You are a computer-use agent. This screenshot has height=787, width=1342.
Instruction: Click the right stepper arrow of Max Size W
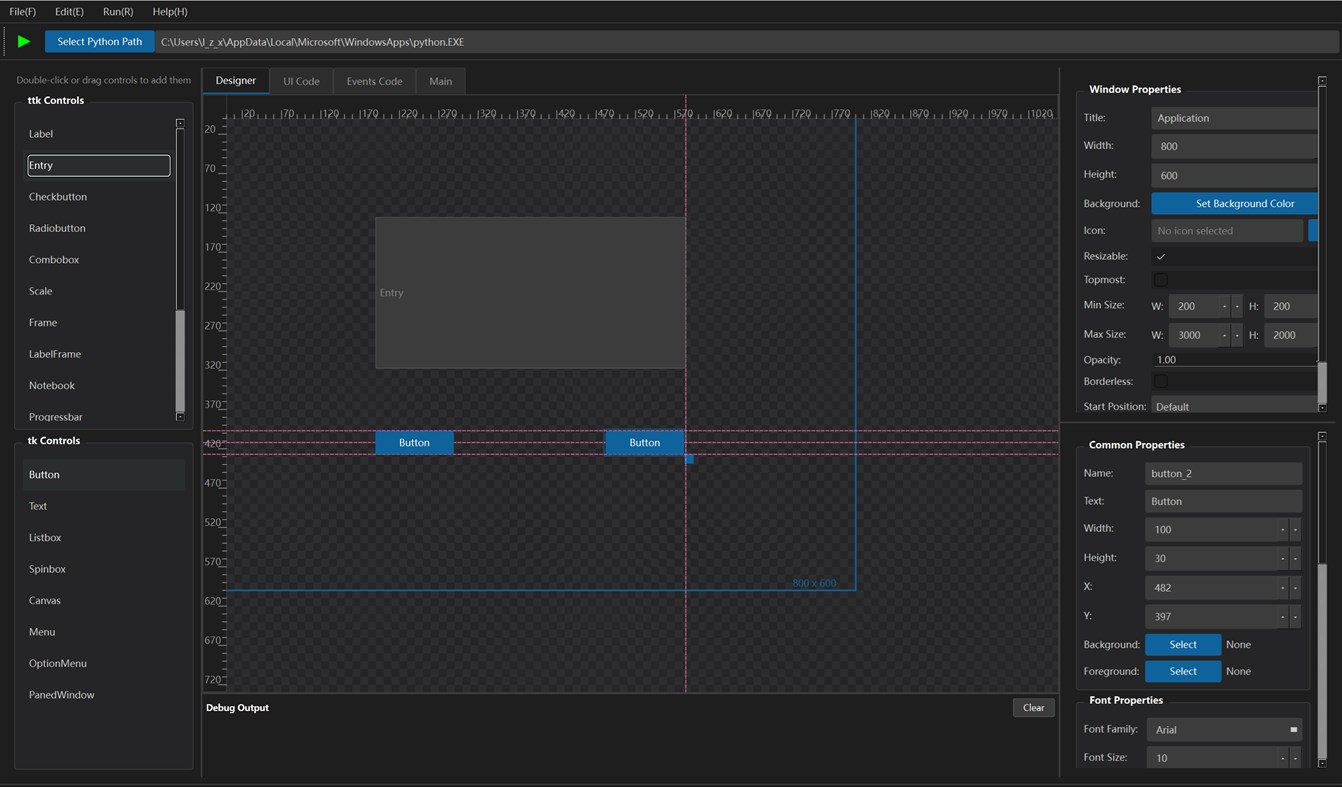click(1237, 335)
